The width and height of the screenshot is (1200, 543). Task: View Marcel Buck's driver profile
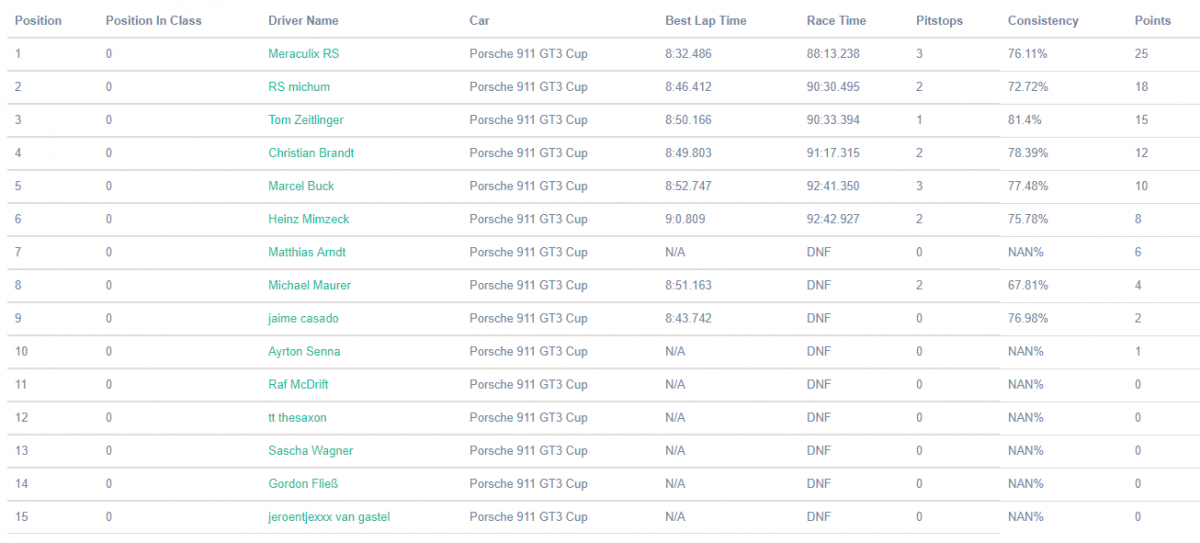coord(301,186)
